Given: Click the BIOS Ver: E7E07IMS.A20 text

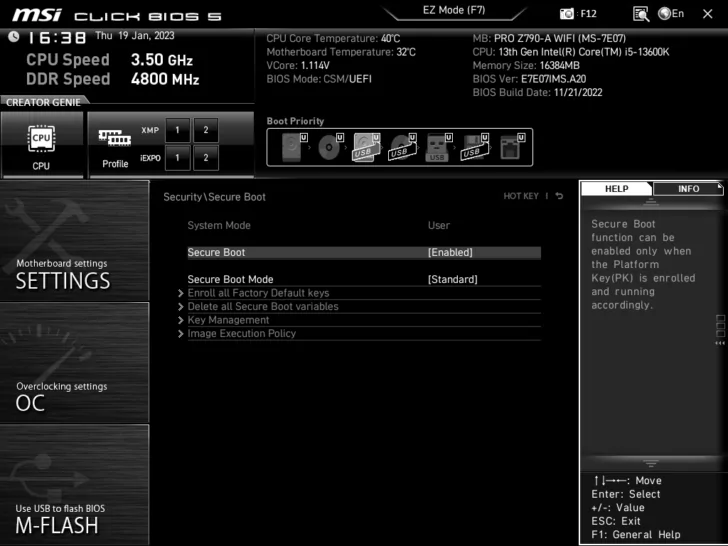Looking at the screenshot, I should (529, 79).
